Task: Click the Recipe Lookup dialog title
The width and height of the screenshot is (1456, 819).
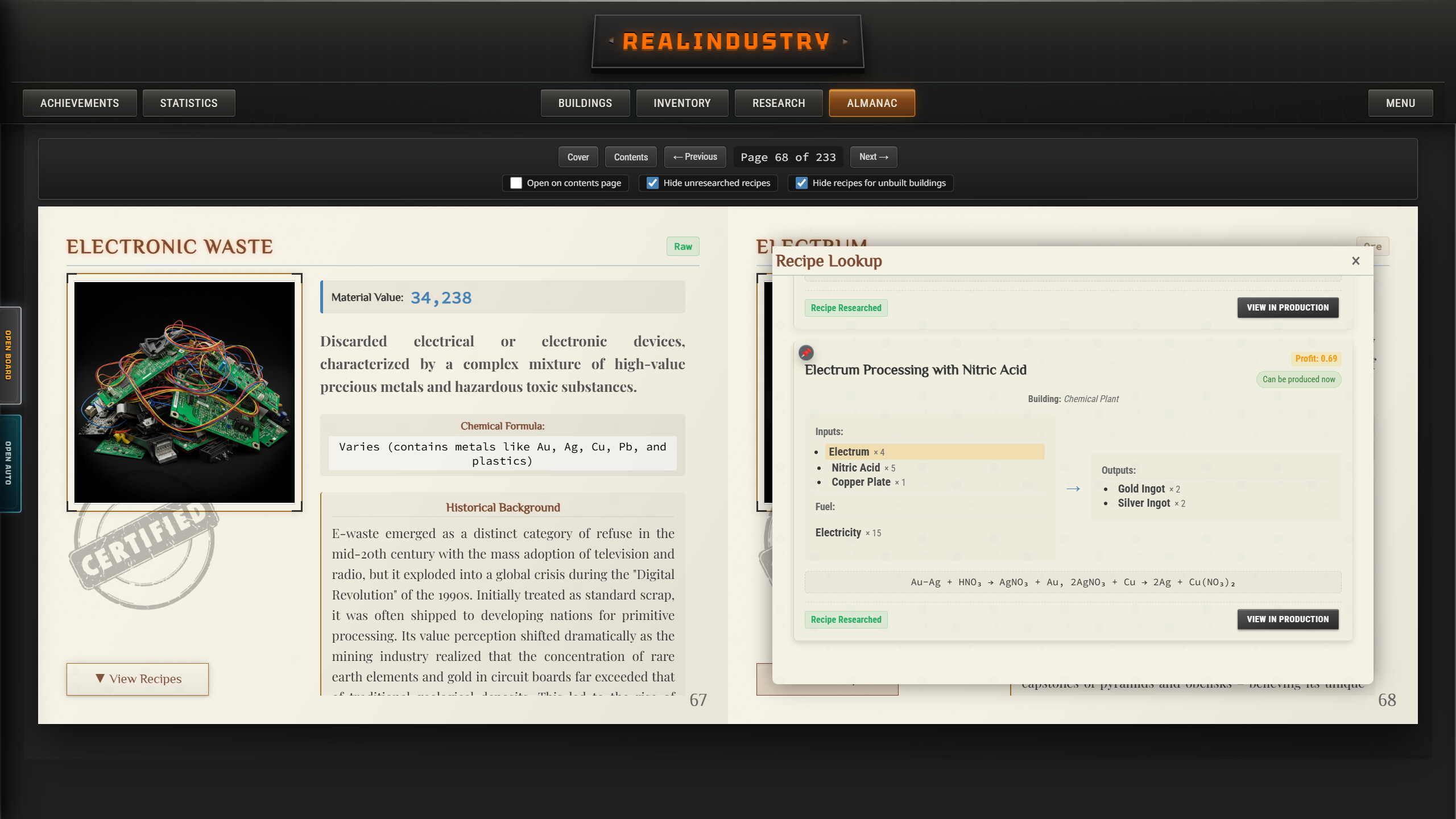Action: 829,260
